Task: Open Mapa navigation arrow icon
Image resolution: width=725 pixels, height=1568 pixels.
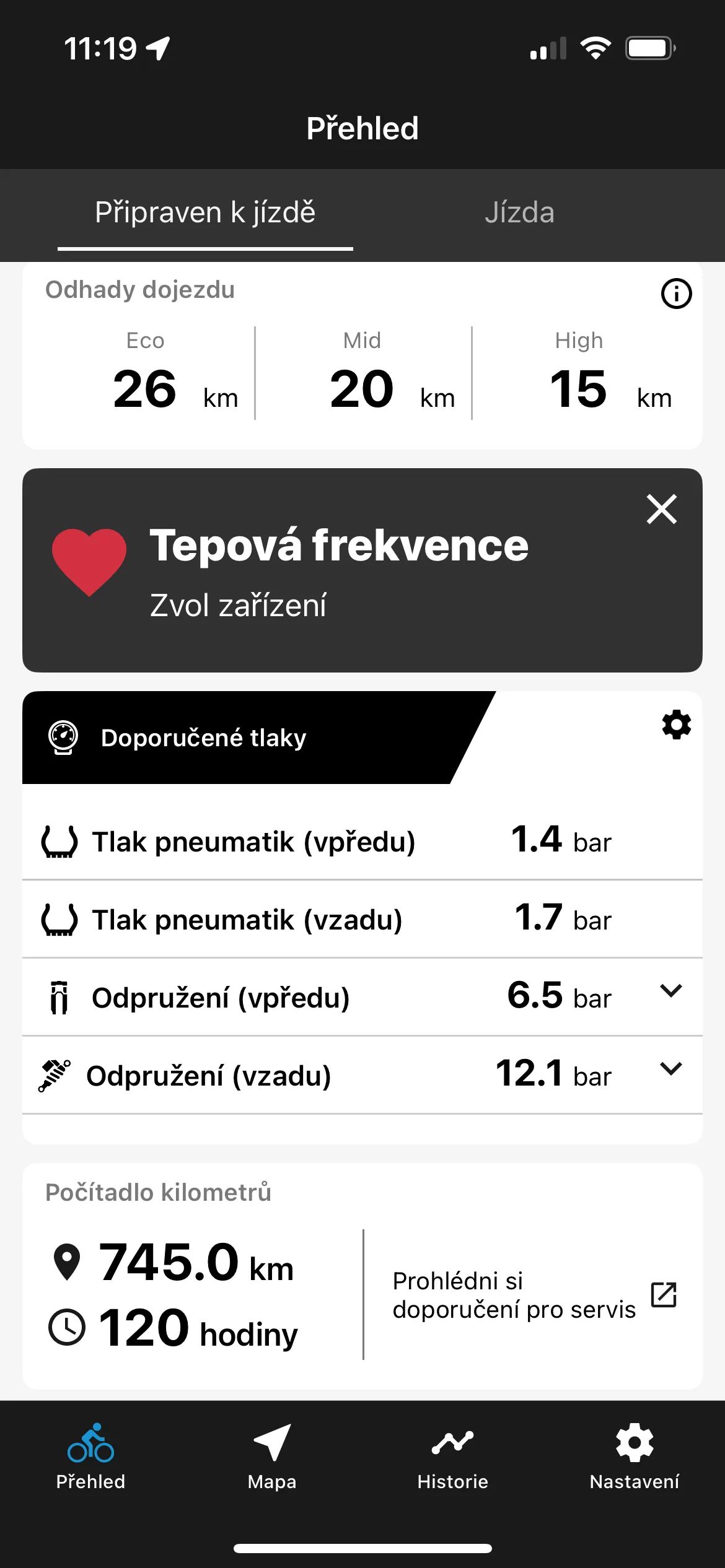Action: 272,1443
